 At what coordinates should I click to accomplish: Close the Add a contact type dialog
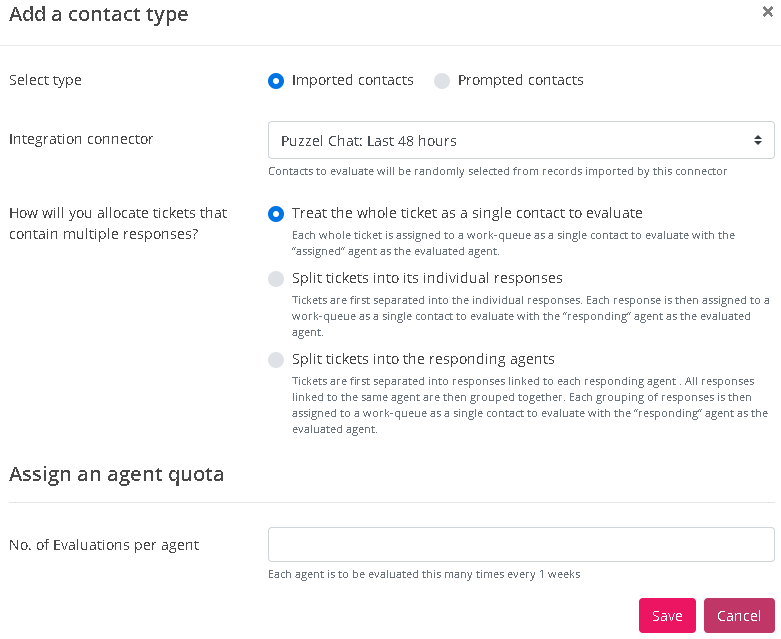766,13
